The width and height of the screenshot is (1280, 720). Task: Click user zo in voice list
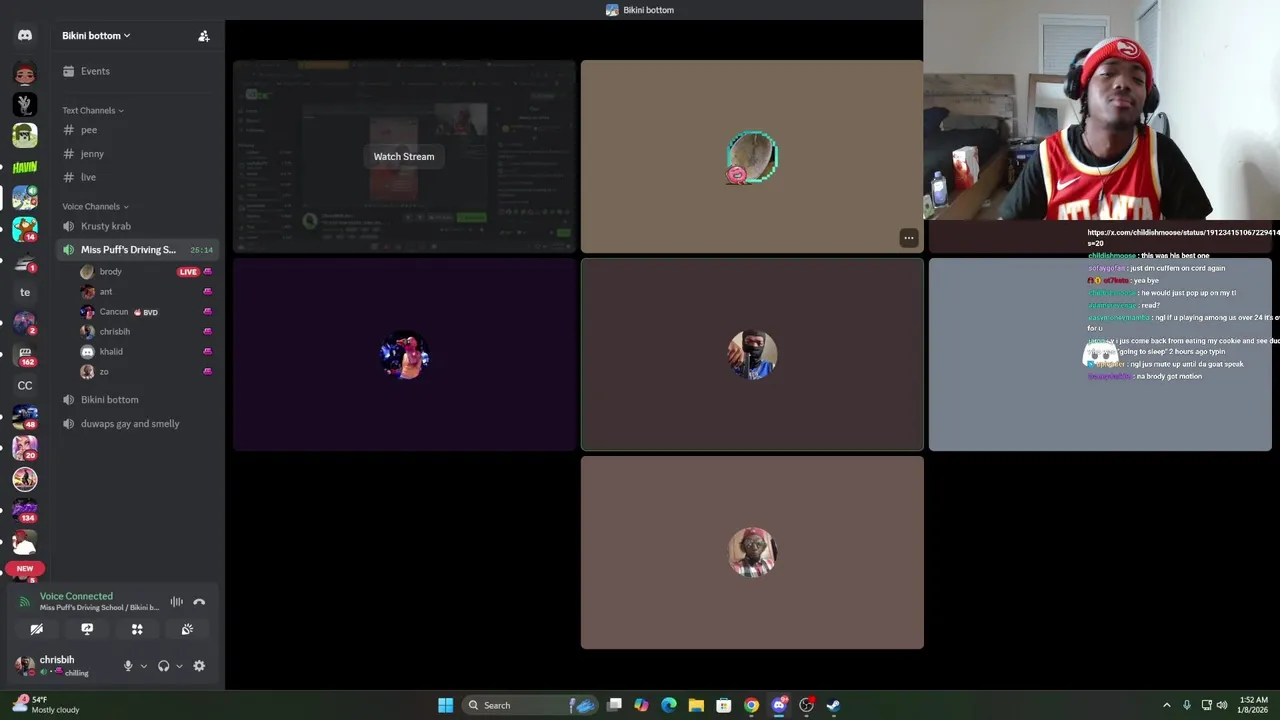click(103, 372)
